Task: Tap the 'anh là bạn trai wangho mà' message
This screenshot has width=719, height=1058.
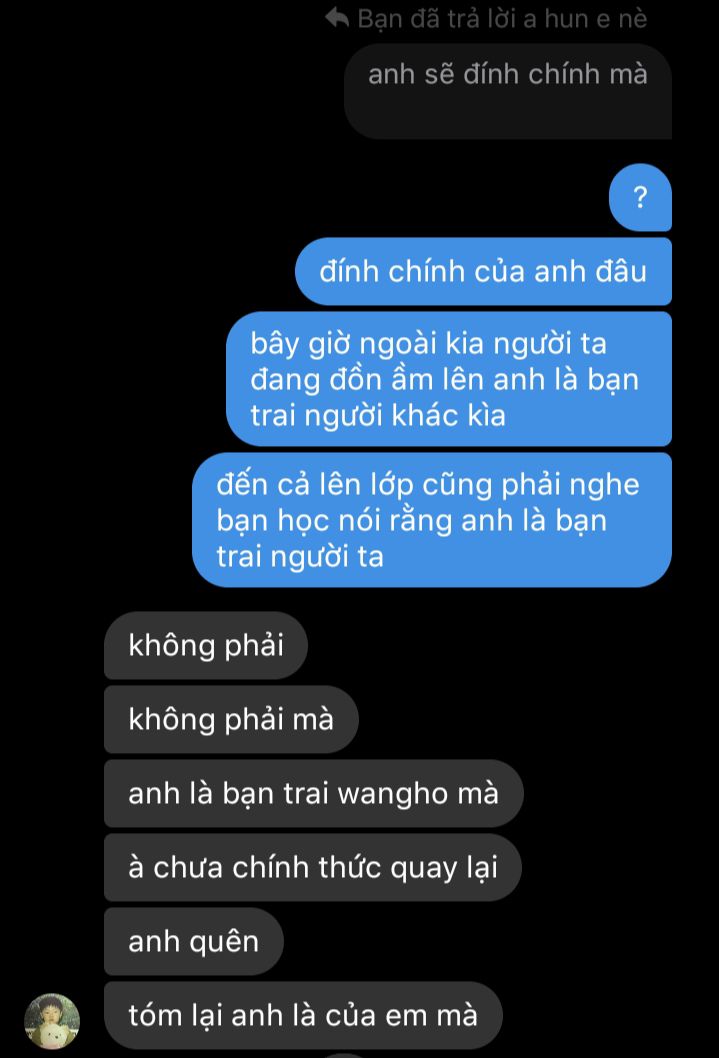Action: (314, 794)
